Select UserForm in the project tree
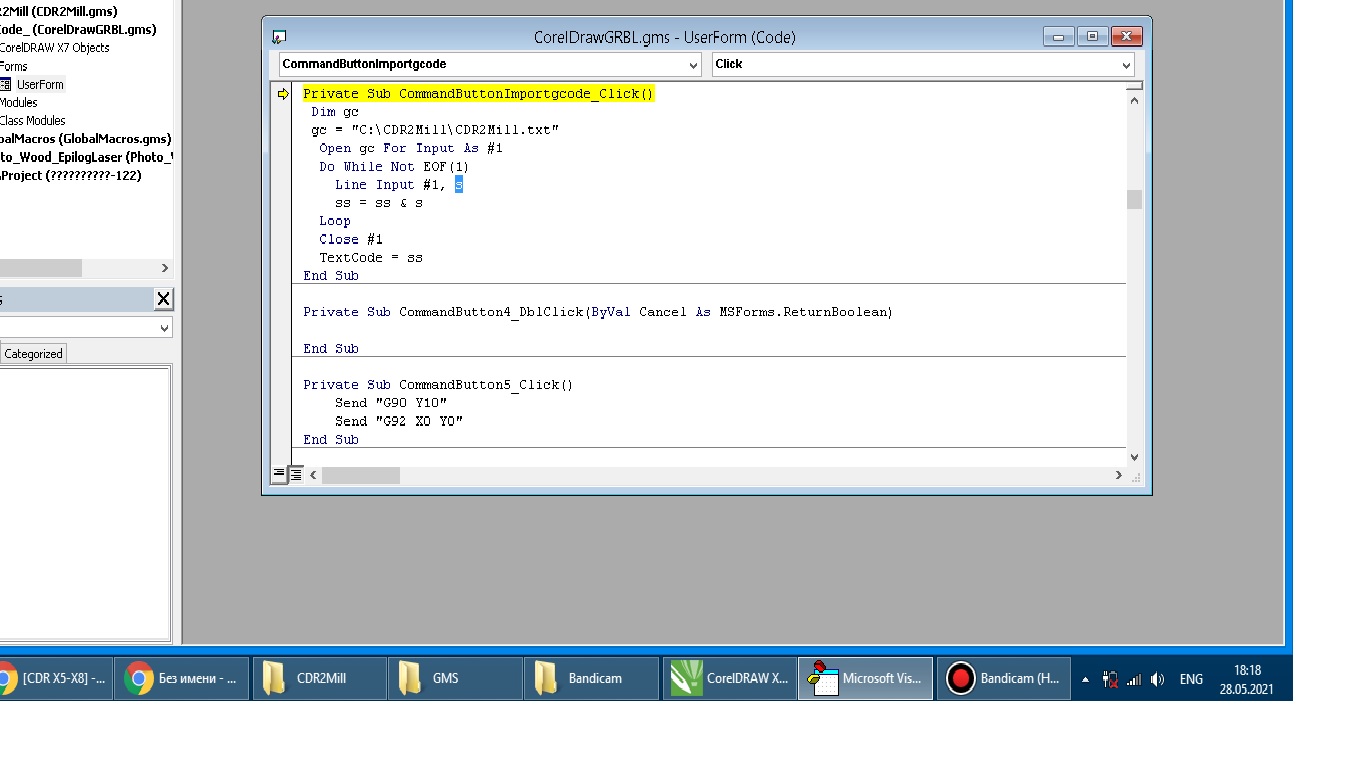The height and width of the screenshot is (768, 1366). (39, 85)
